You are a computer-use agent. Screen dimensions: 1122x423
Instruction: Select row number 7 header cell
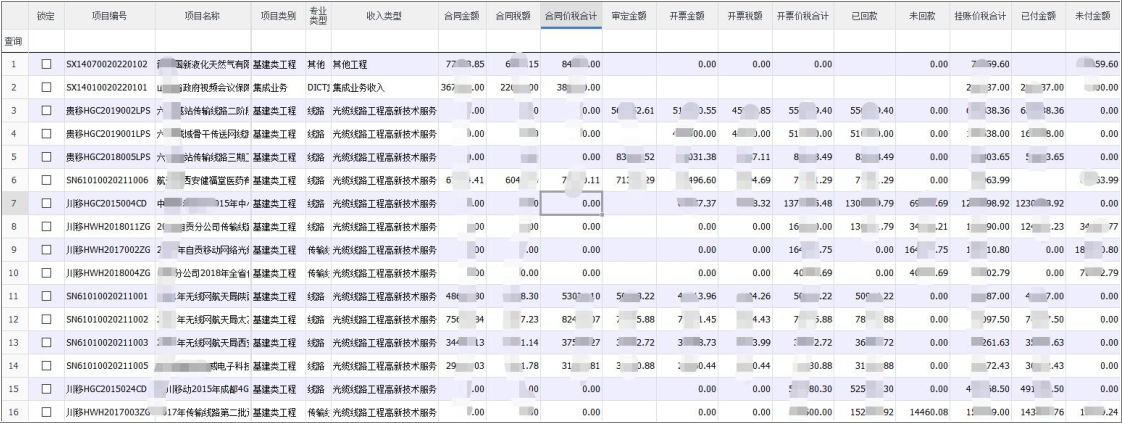click(14, 203)
